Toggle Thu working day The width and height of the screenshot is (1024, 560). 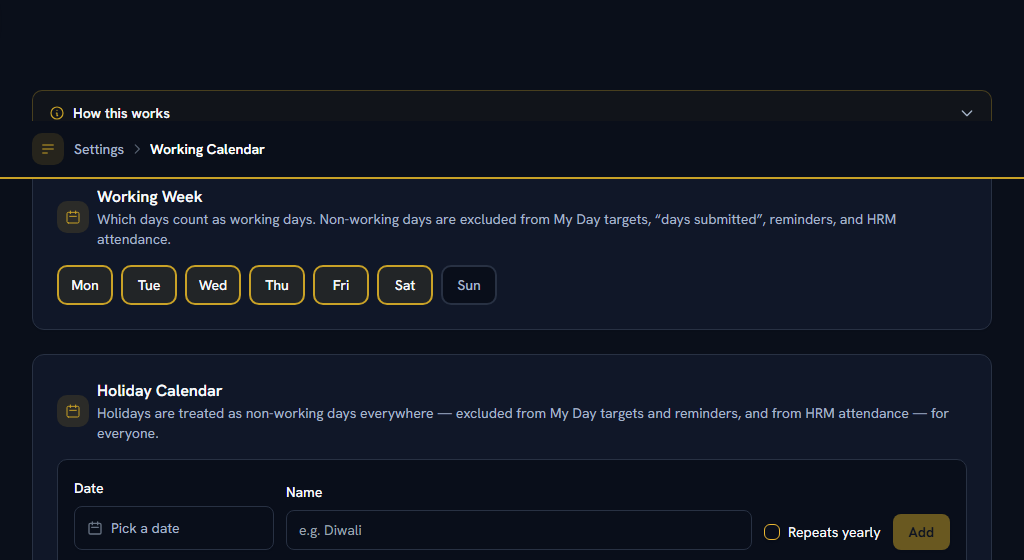point(277,285)
